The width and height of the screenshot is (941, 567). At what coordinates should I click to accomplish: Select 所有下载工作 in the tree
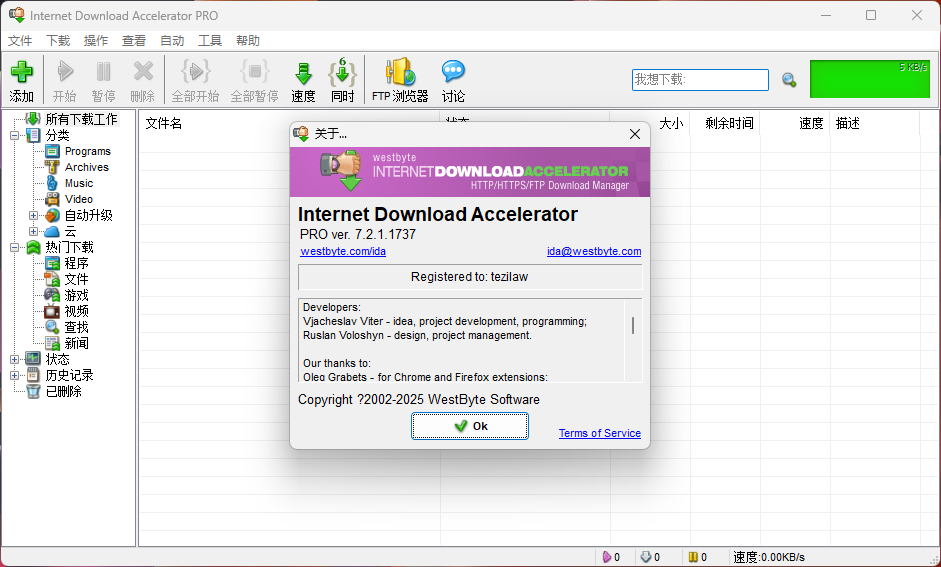pyautogui.click(x=81, y=119)
